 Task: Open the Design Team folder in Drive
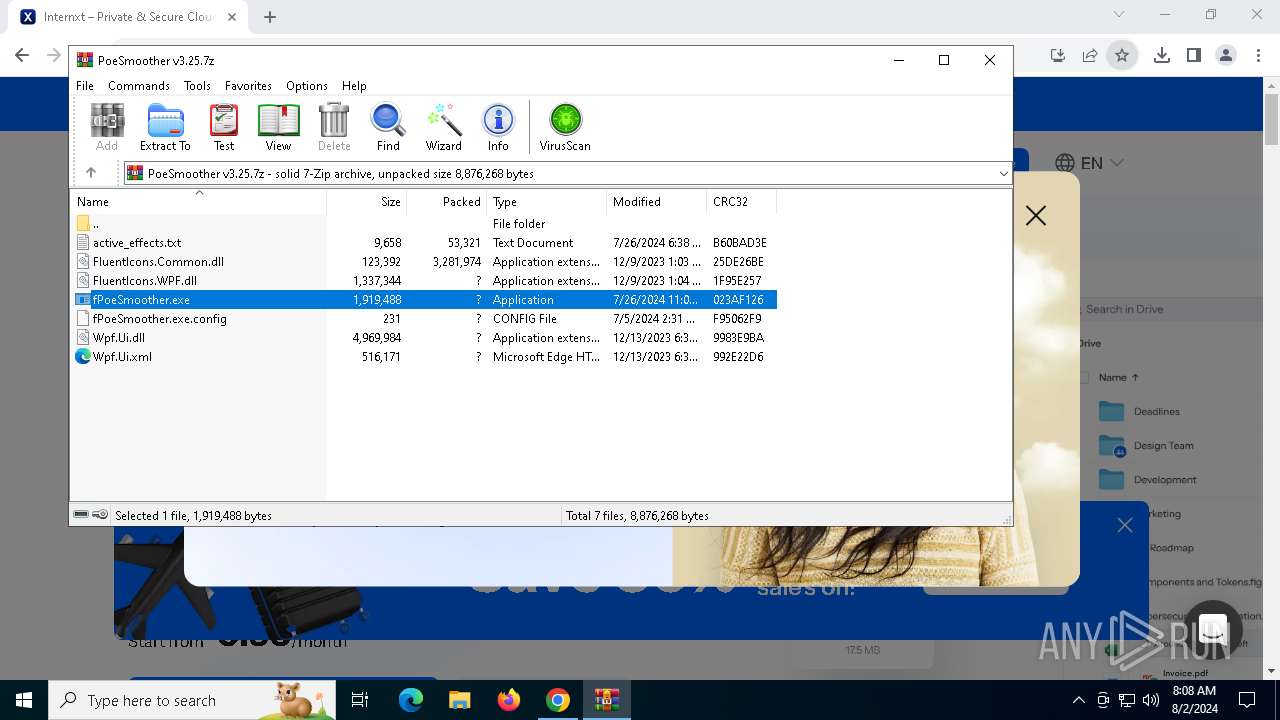click(1146, 446)
